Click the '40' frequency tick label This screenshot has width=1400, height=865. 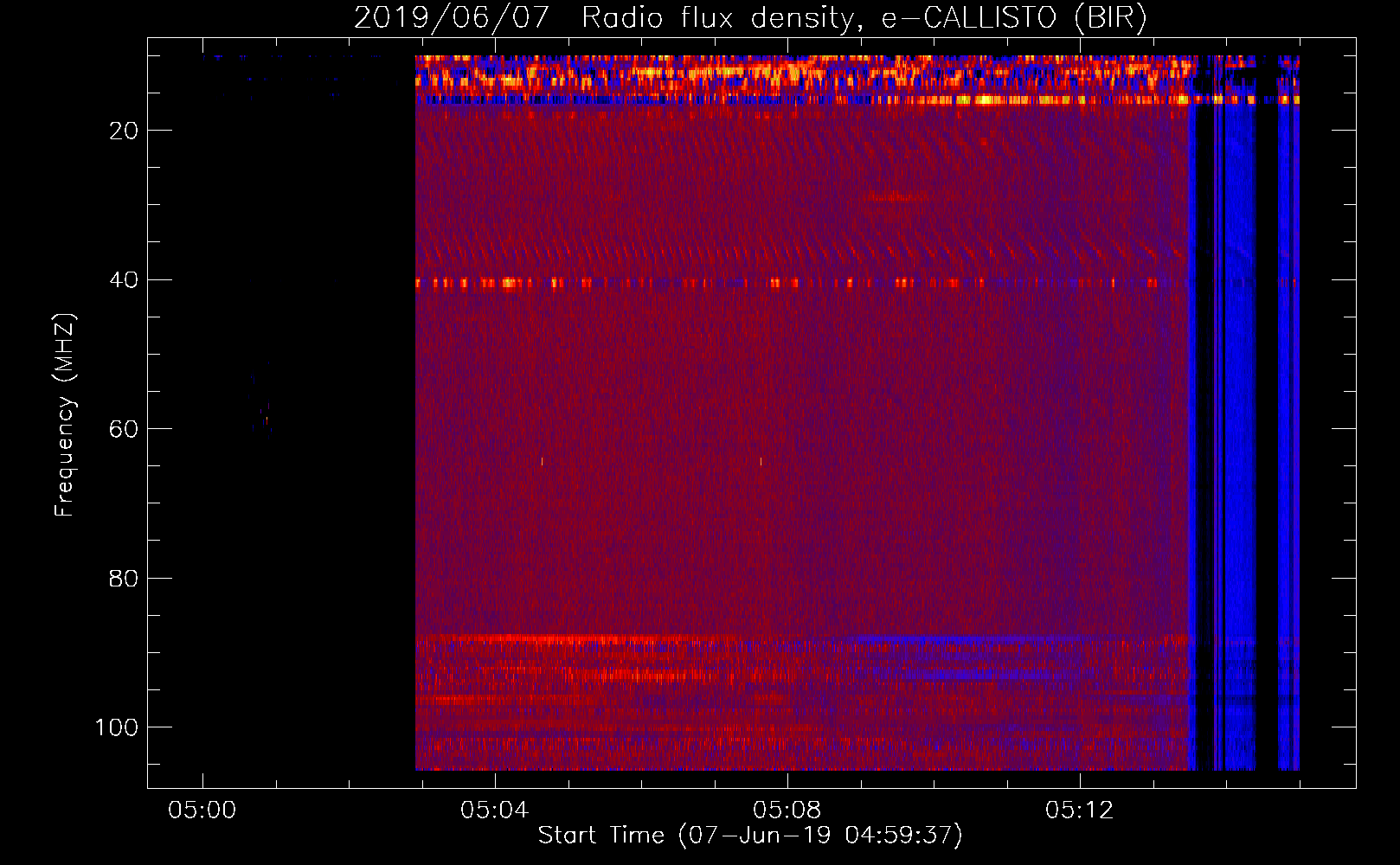(124, 280)
